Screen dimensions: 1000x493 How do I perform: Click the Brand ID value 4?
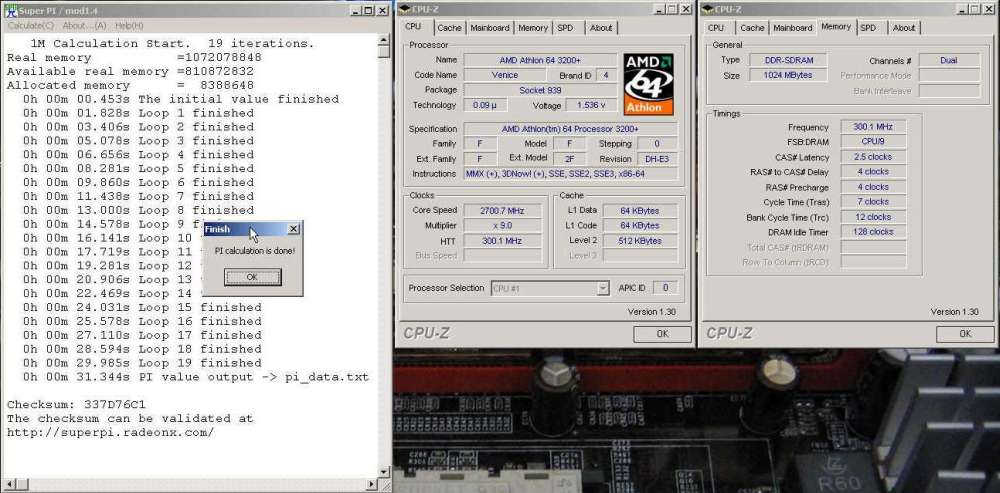(x=605, y=75)
